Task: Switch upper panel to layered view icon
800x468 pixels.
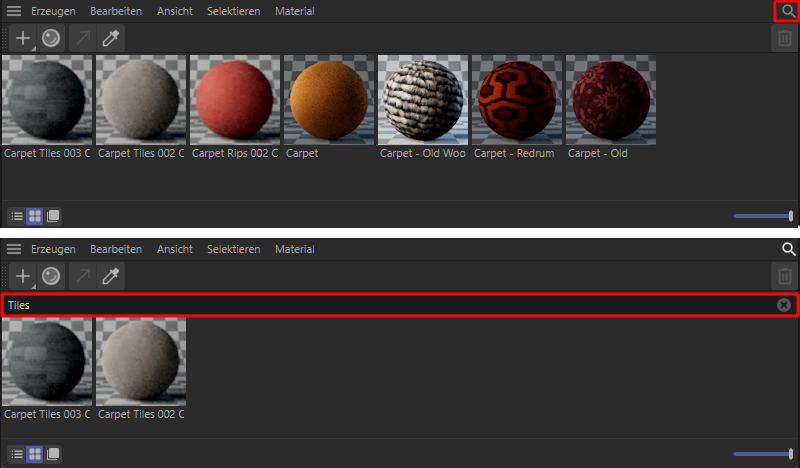Action: [53, 216]
